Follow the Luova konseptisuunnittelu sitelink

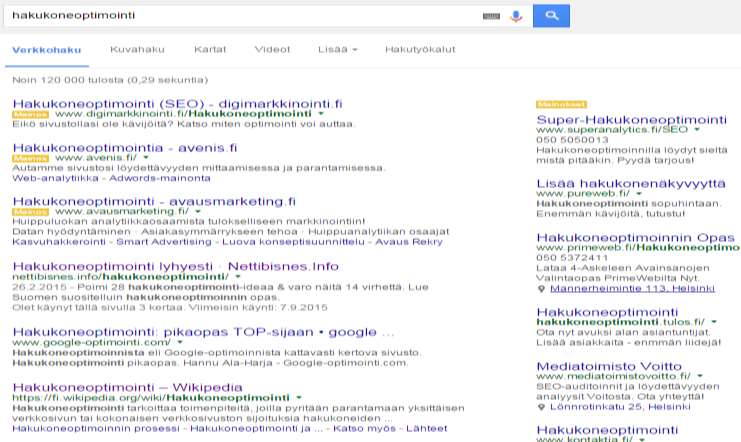(x=293, y=242)
